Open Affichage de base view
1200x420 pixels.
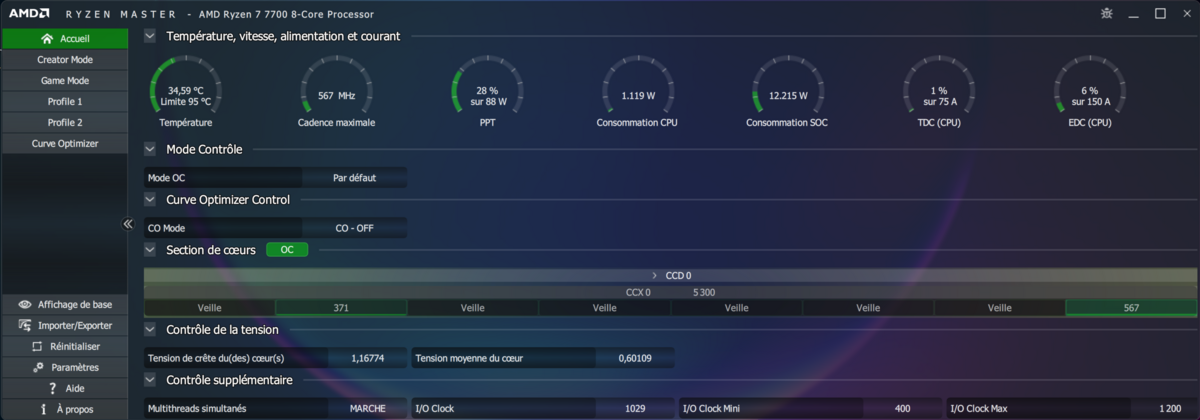pos(64,304)
